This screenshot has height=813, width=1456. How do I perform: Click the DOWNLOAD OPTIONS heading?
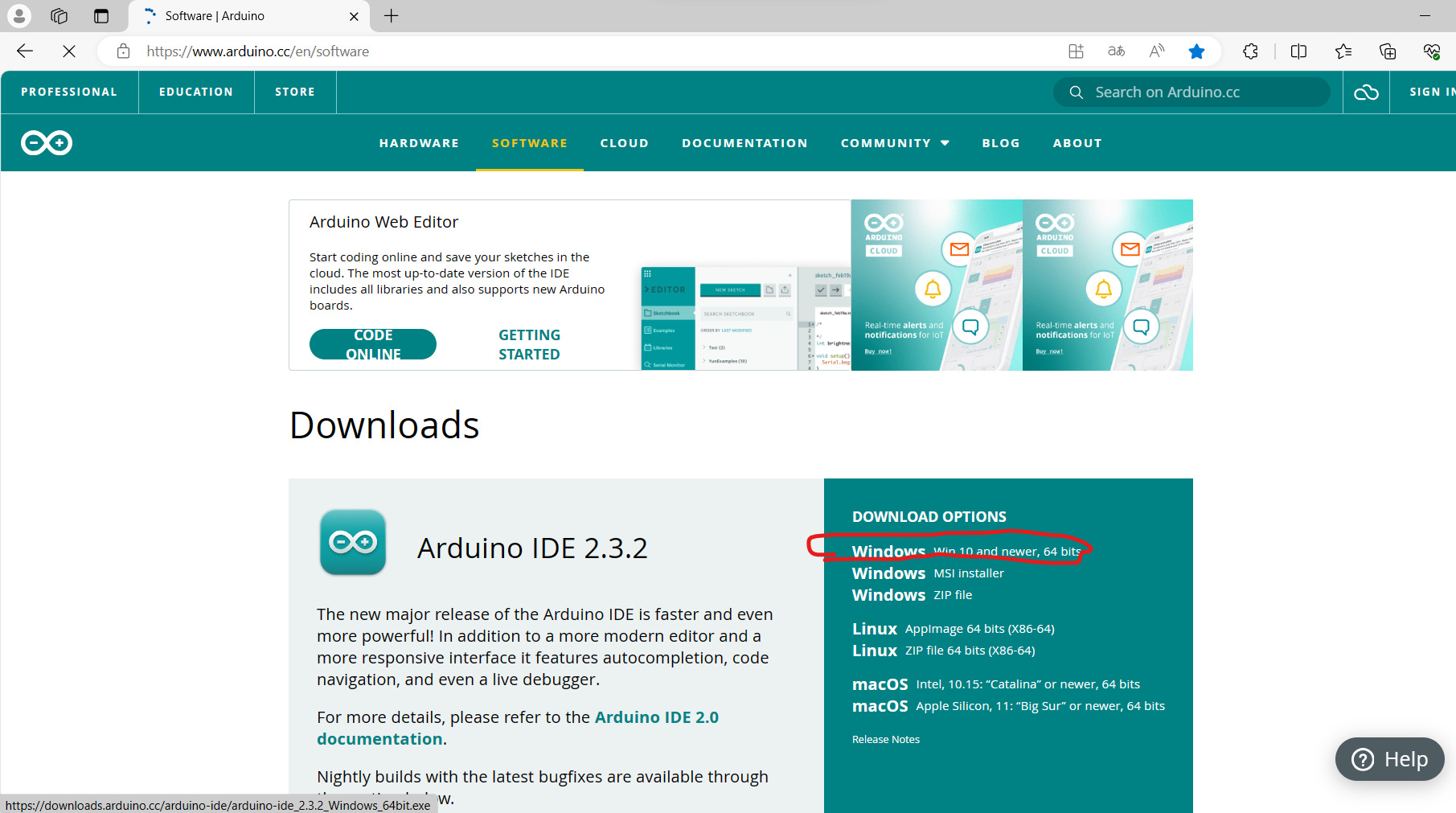click(929, 516)
